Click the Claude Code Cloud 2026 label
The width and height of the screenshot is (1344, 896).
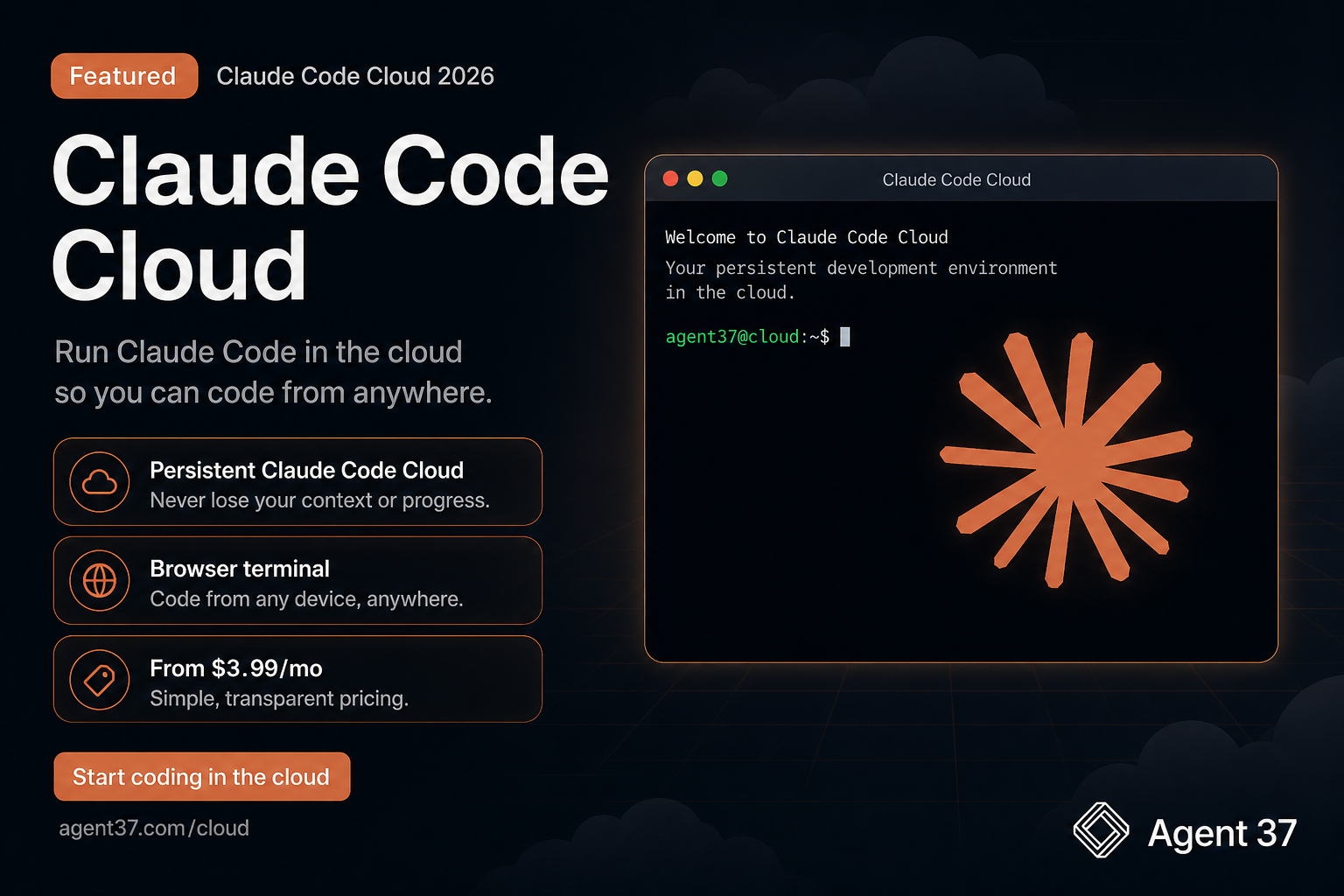click(355, 76)
